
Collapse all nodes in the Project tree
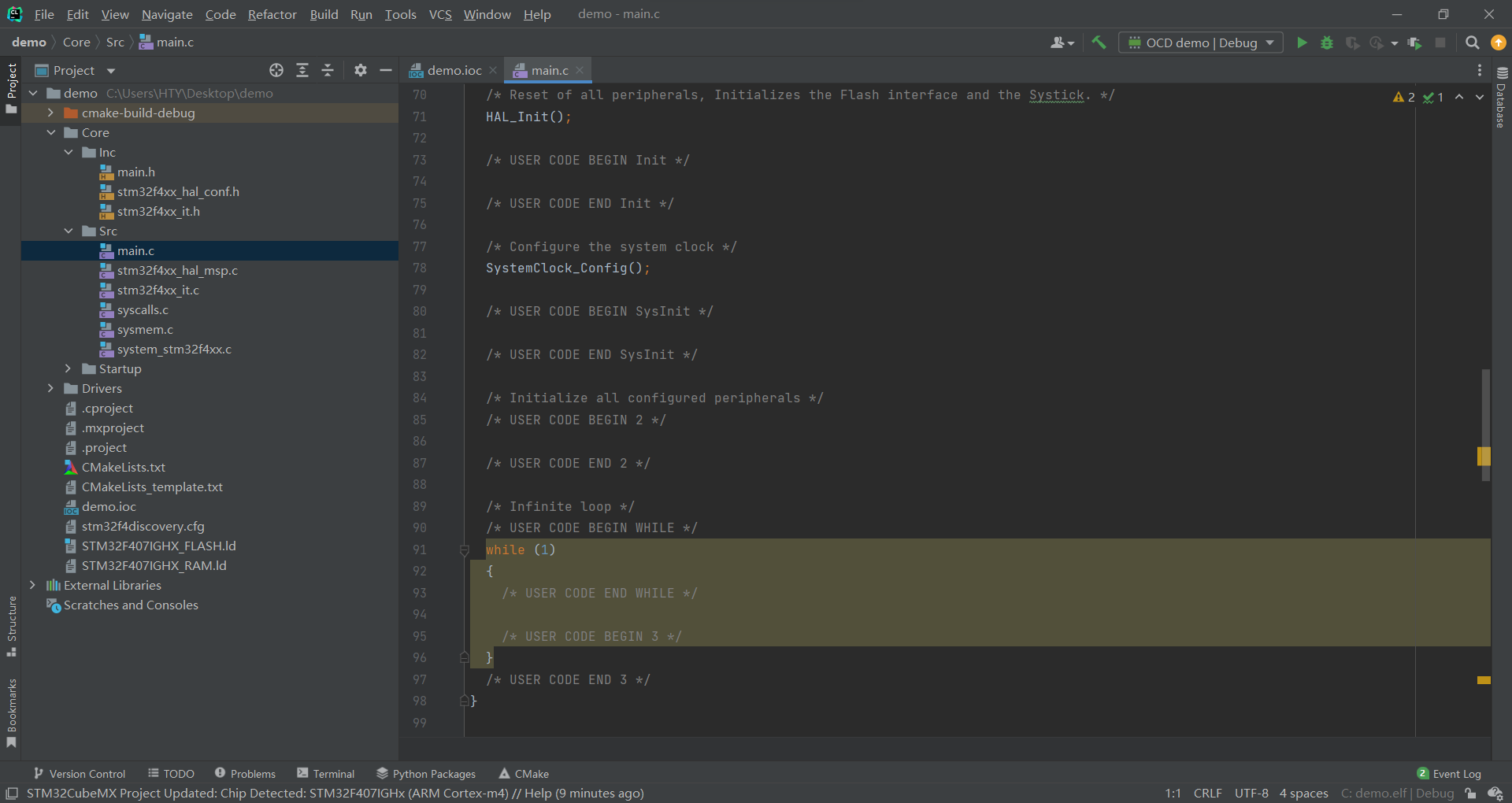click(x=328, y=70)
